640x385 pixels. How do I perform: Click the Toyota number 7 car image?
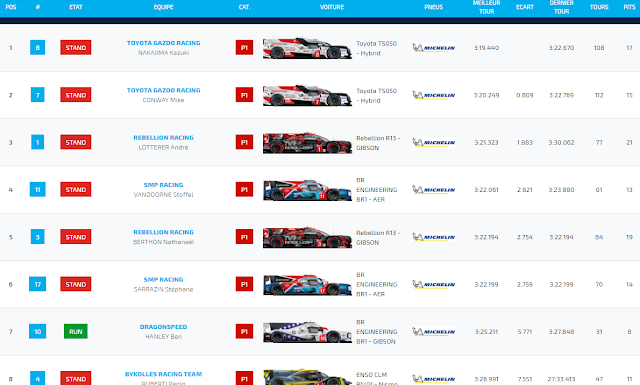tap(307, 95)
